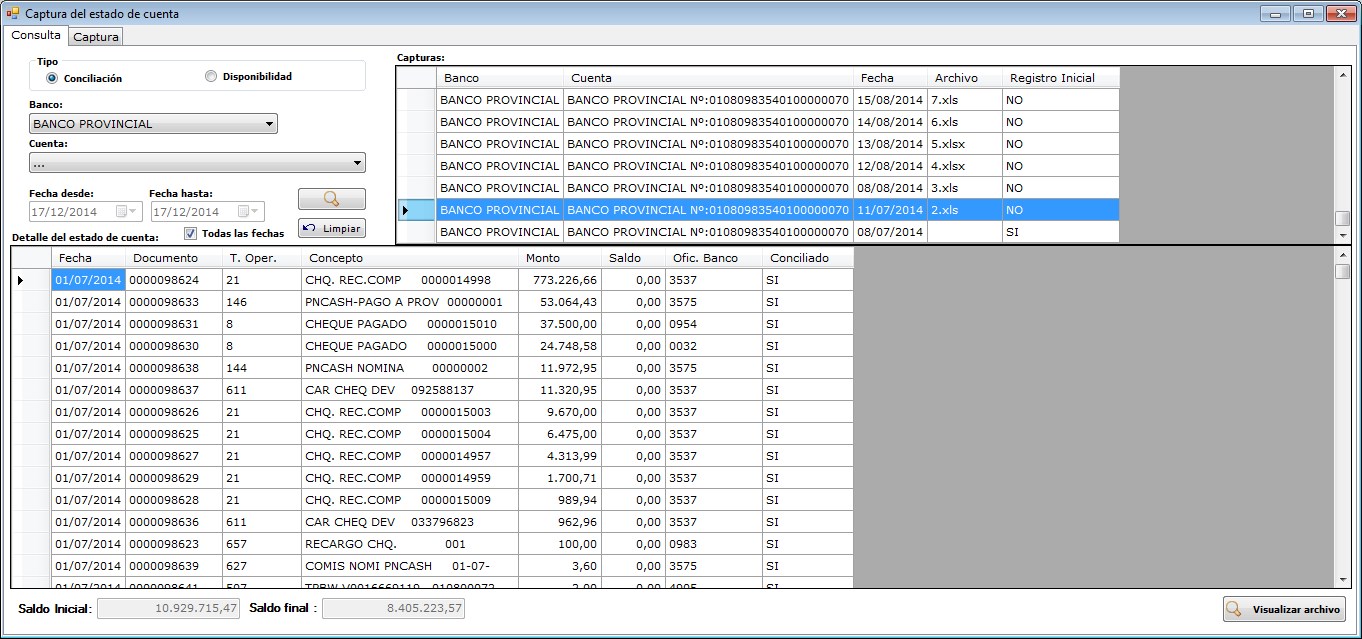Click the Visualizar archivo button

[1284, 609]
